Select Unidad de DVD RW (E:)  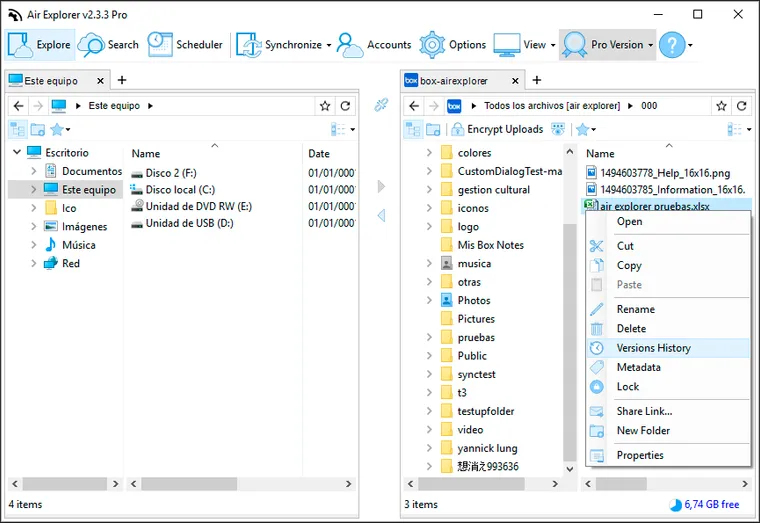191,206
